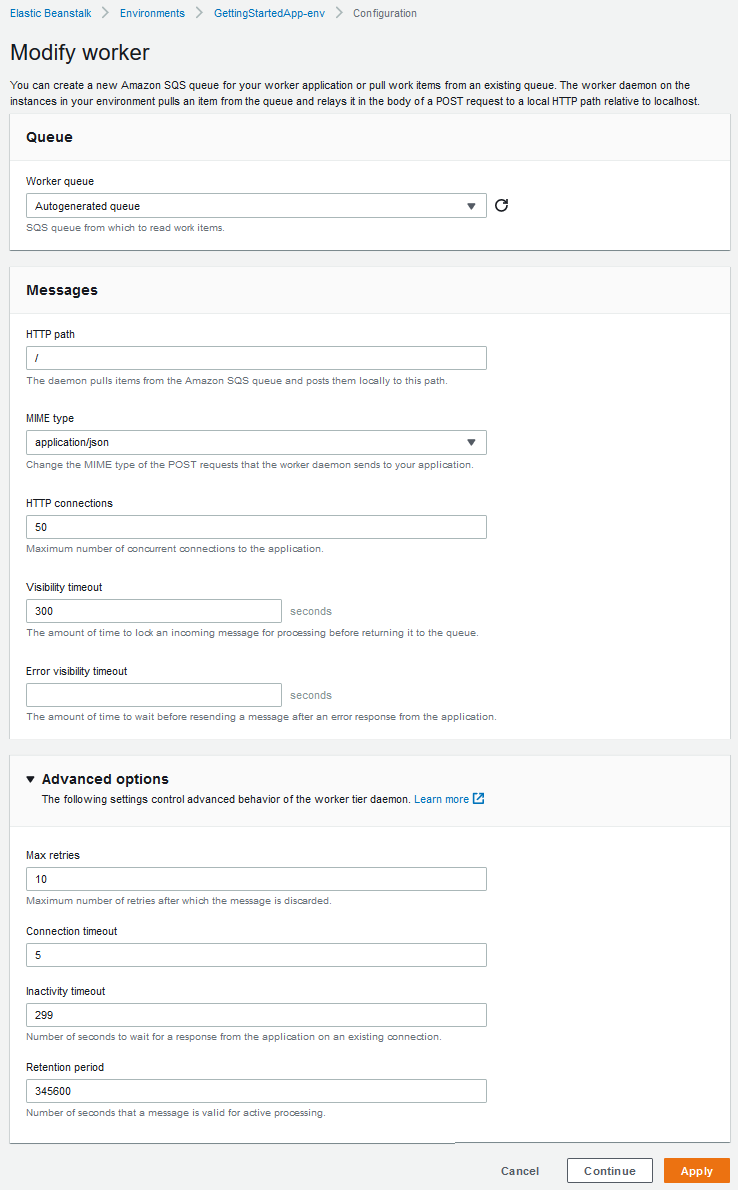Select the HTTP connections field

click(256, 526)
